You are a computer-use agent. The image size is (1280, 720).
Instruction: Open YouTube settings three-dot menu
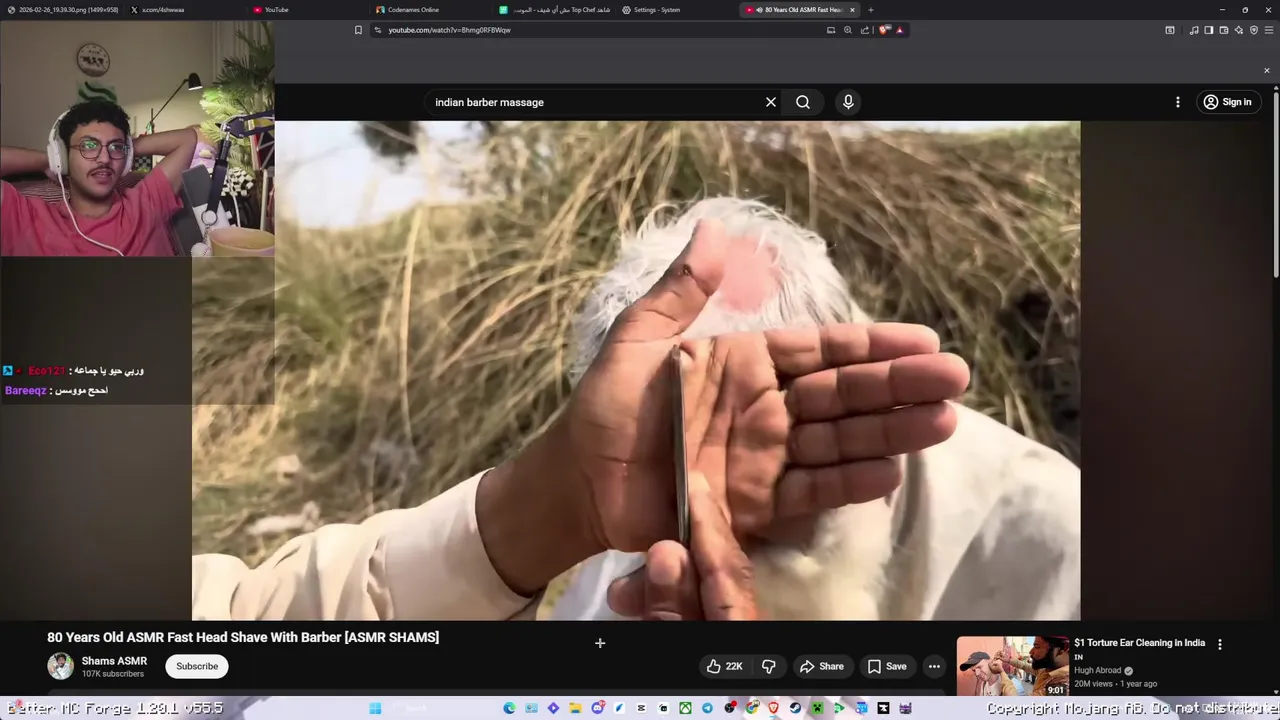tap(1177, 102)
